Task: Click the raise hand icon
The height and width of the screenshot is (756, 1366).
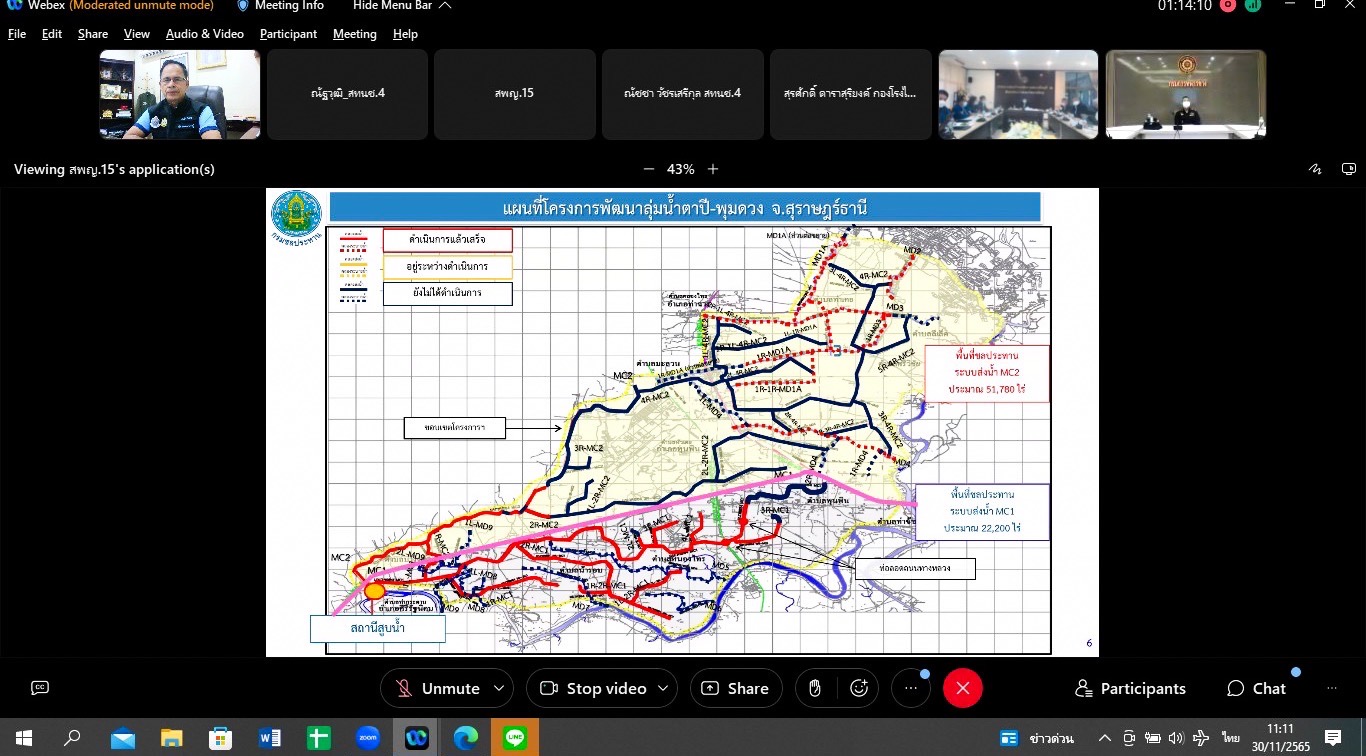Action: pyautogui.click(x=815, y=688)
